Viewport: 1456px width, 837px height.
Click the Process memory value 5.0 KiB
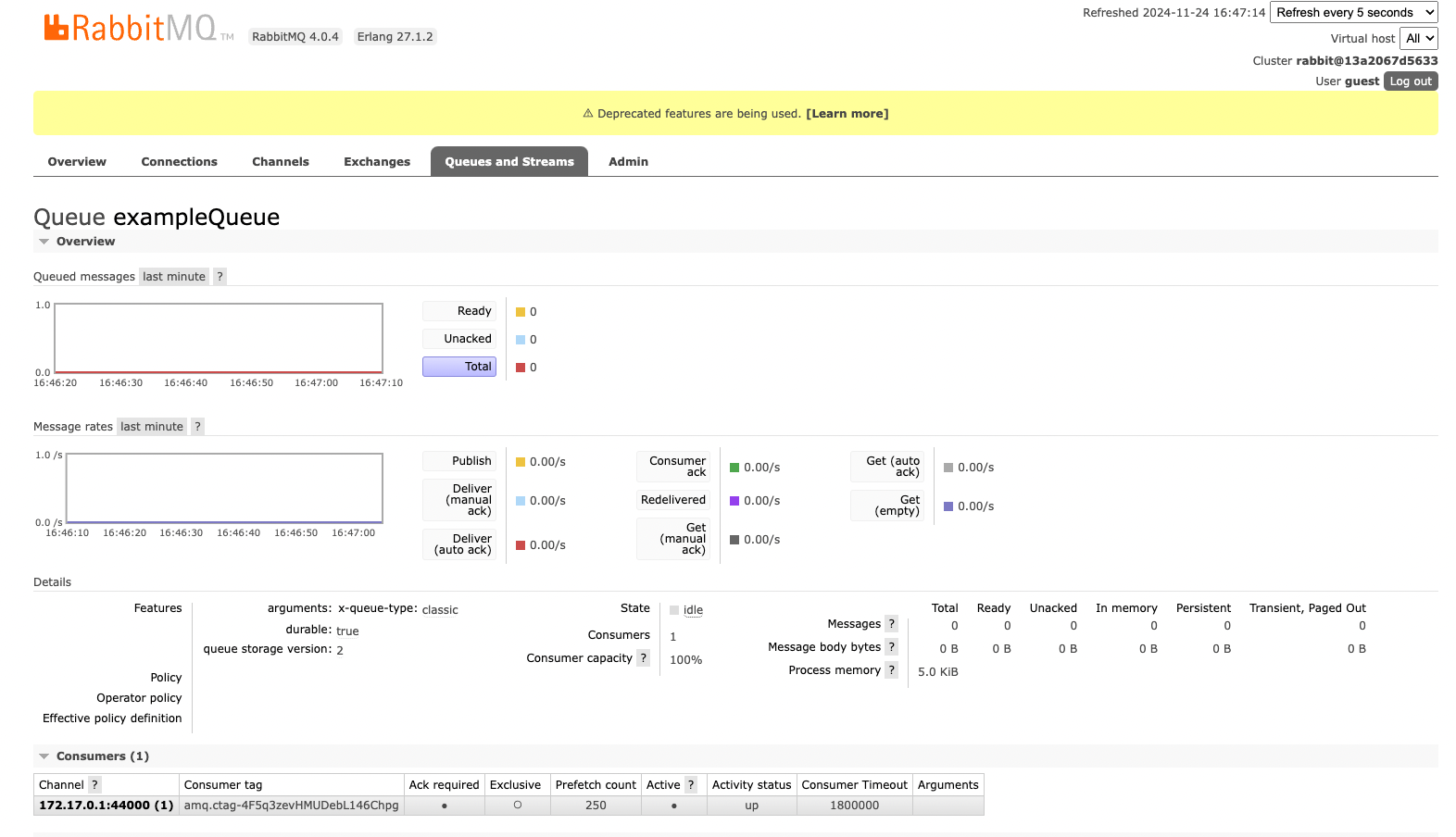tap(938, 672)
